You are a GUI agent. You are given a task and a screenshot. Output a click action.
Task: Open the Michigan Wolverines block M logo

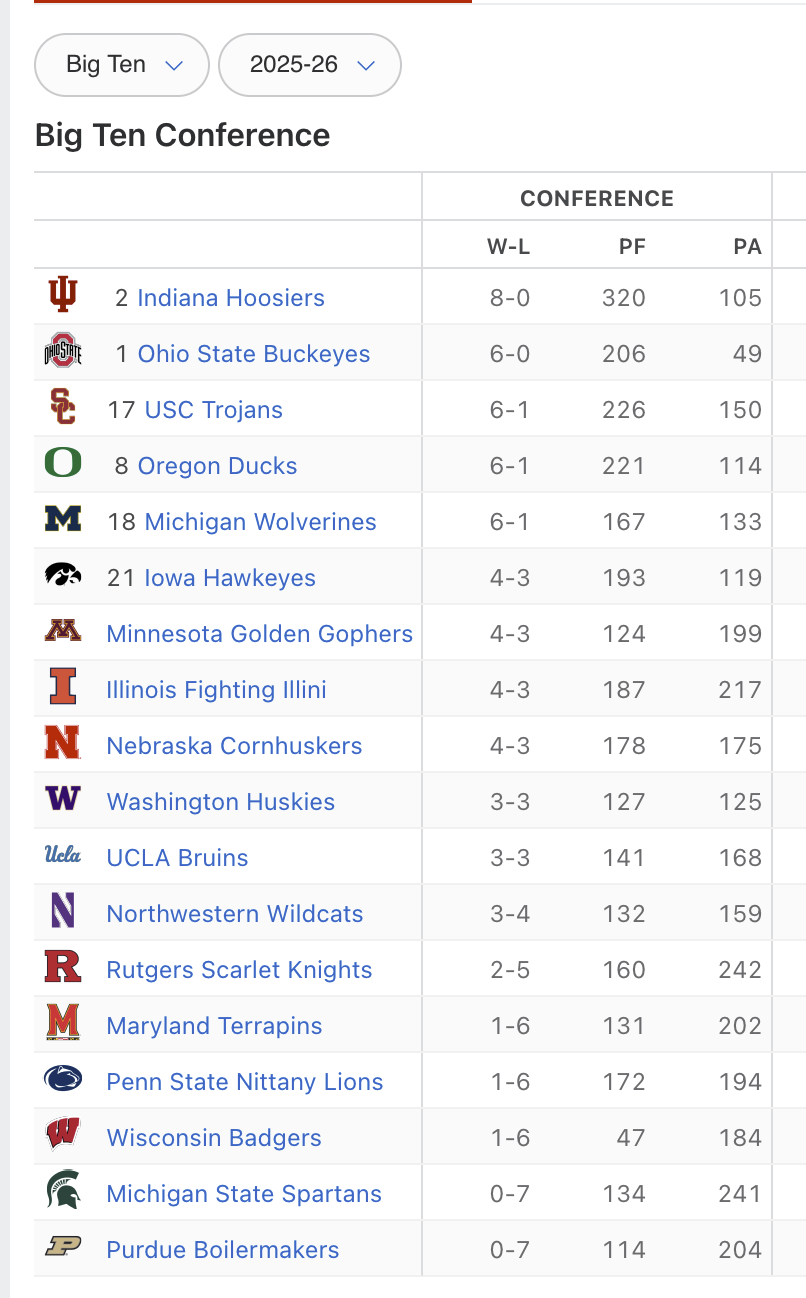tap(63, 520)
